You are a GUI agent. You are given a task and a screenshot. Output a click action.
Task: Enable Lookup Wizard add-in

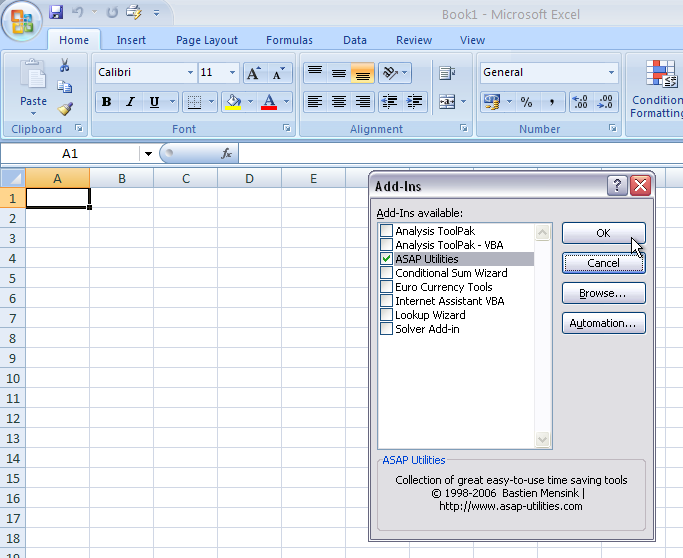386,315
